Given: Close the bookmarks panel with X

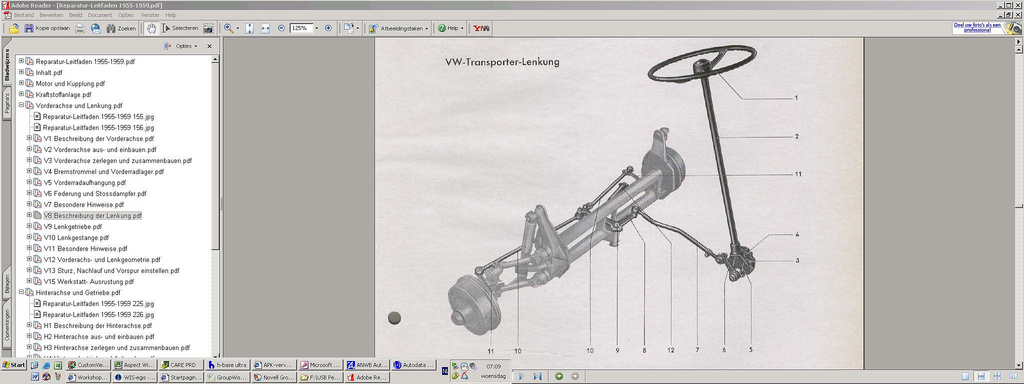Looking at the screenshot, I should coord(210,46).
